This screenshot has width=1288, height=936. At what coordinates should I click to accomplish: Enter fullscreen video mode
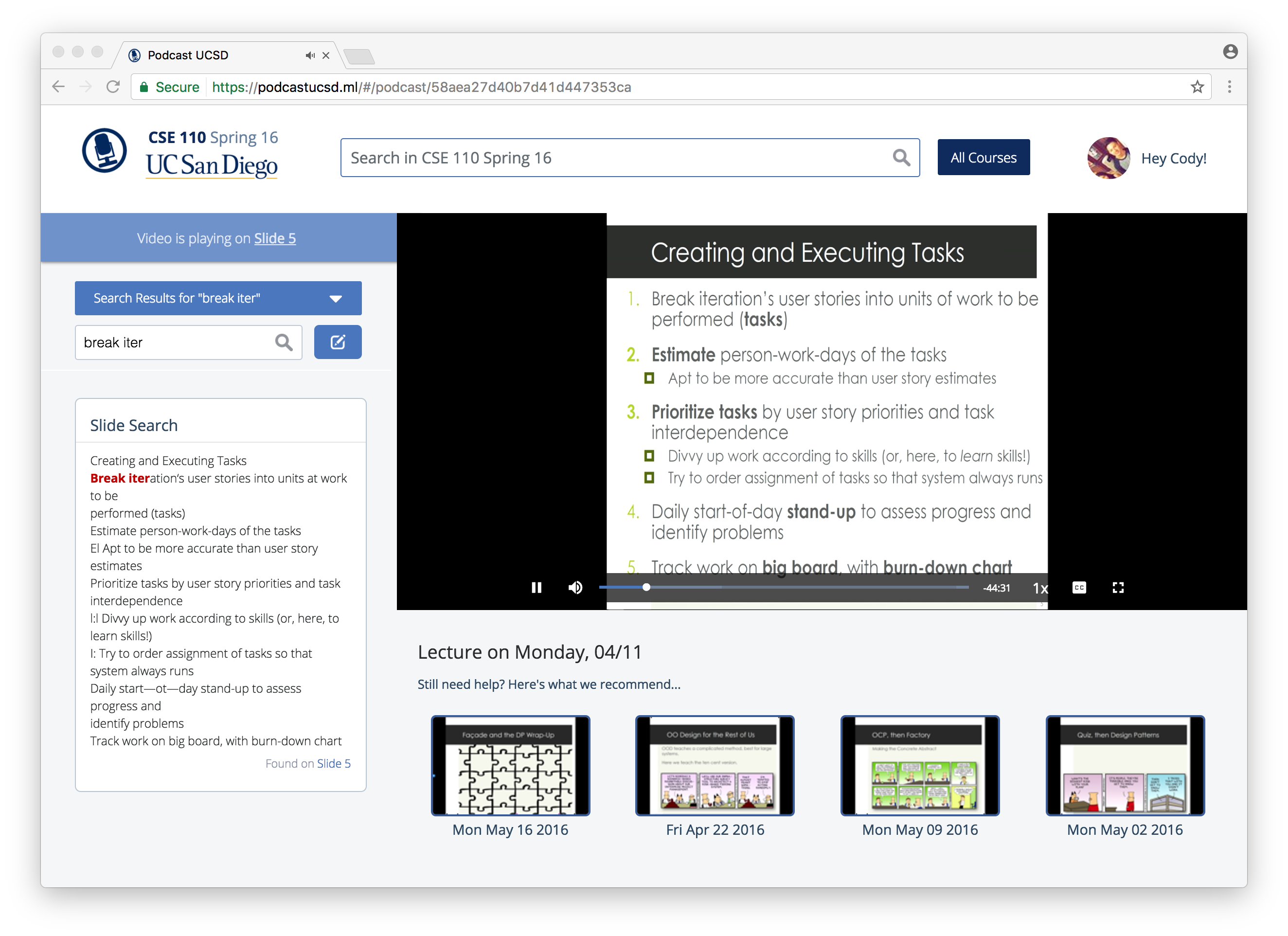click(x=1118, y=587)
